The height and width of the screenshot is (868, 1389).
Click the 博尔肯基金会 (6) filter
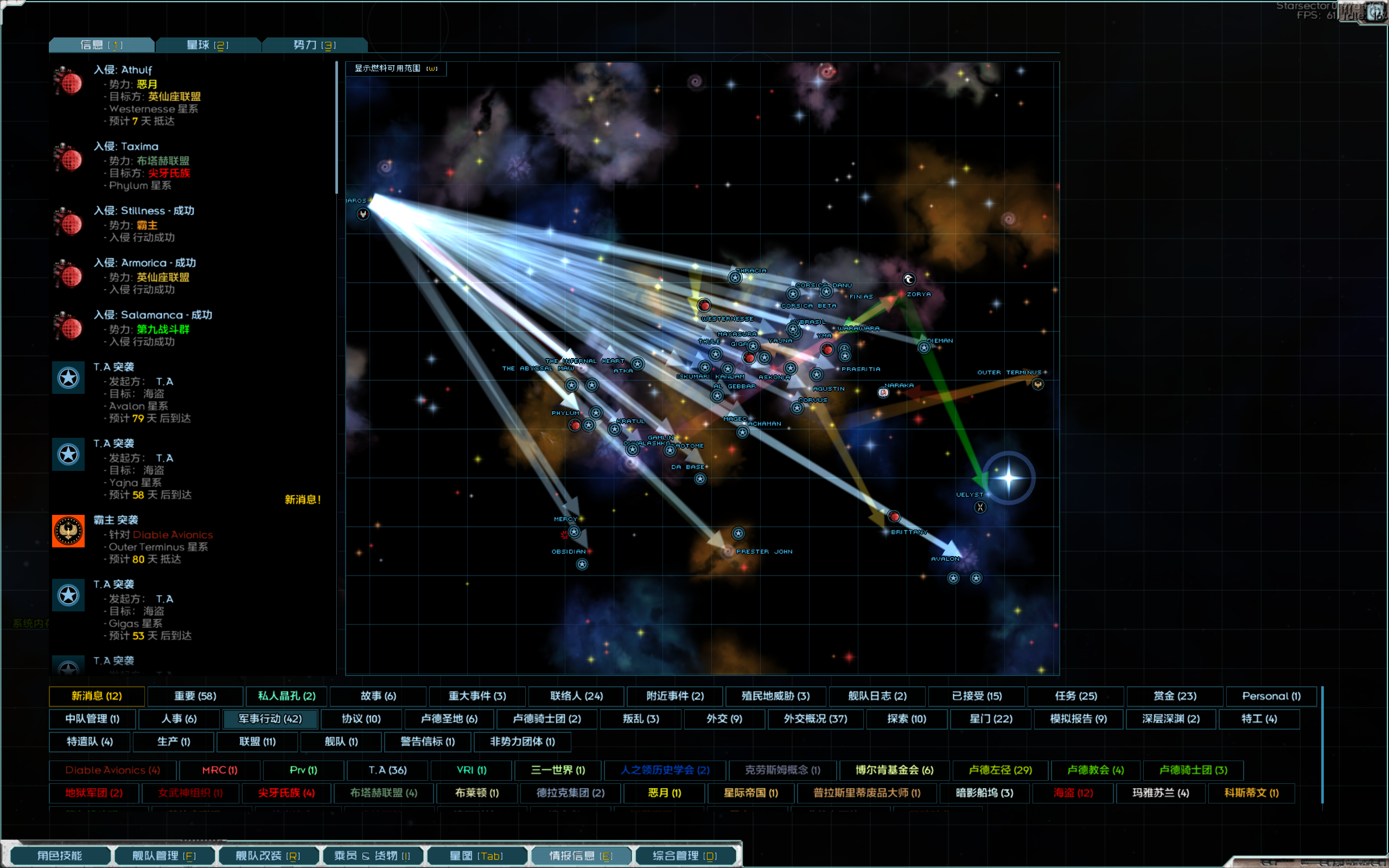tap(894, 770)
